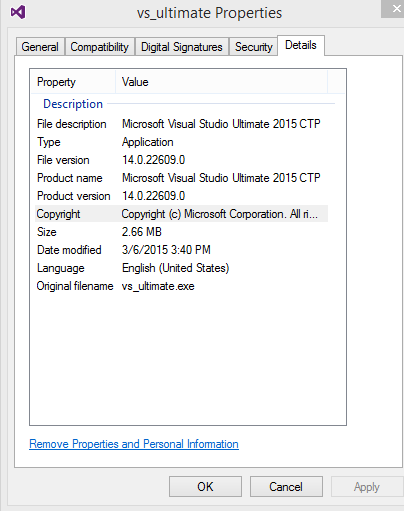Switch to the Security tab
This screenshot has width=404, height=511.
click(x=254, y=46)
